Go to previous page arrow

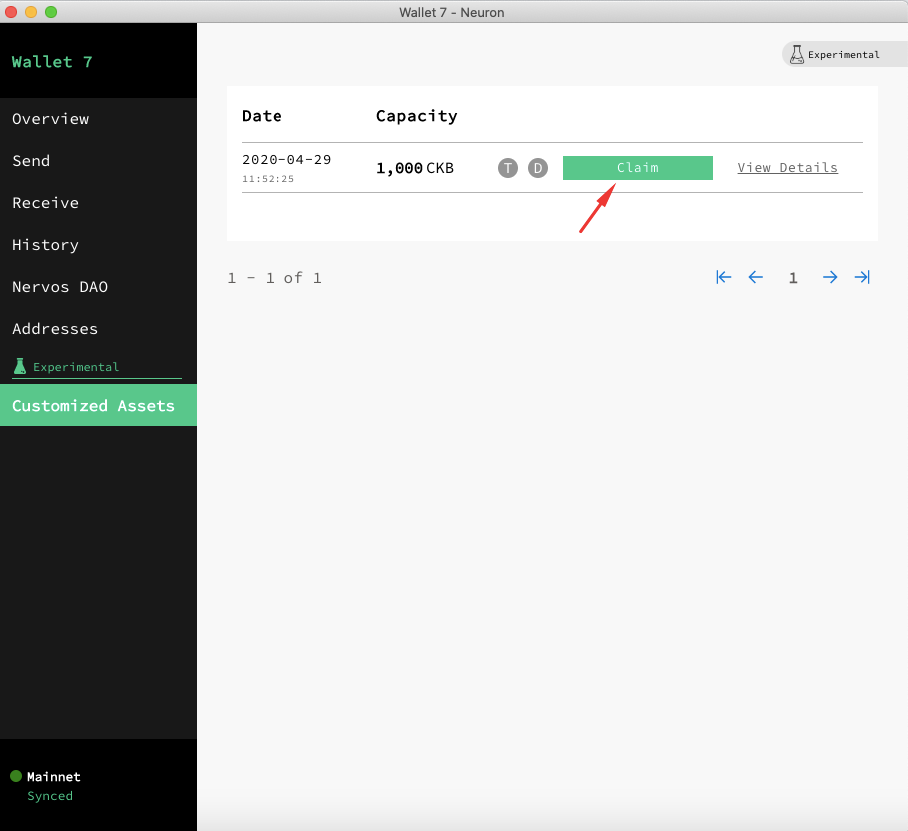tap(756, 278)
